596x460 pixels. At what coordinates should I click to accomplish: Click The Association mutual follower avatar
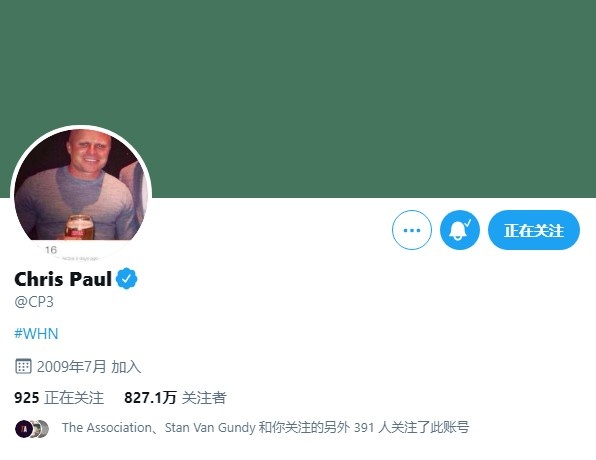22,429
